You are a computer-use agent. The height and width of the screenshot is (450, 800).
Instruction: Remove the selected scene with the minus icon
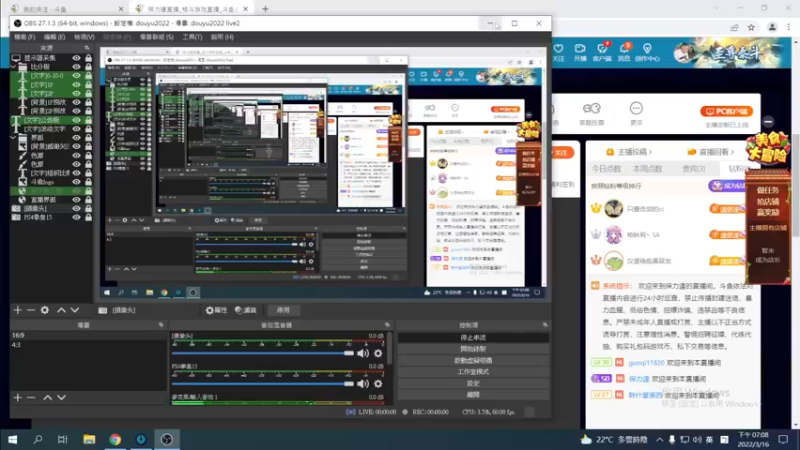click(31, 397)
